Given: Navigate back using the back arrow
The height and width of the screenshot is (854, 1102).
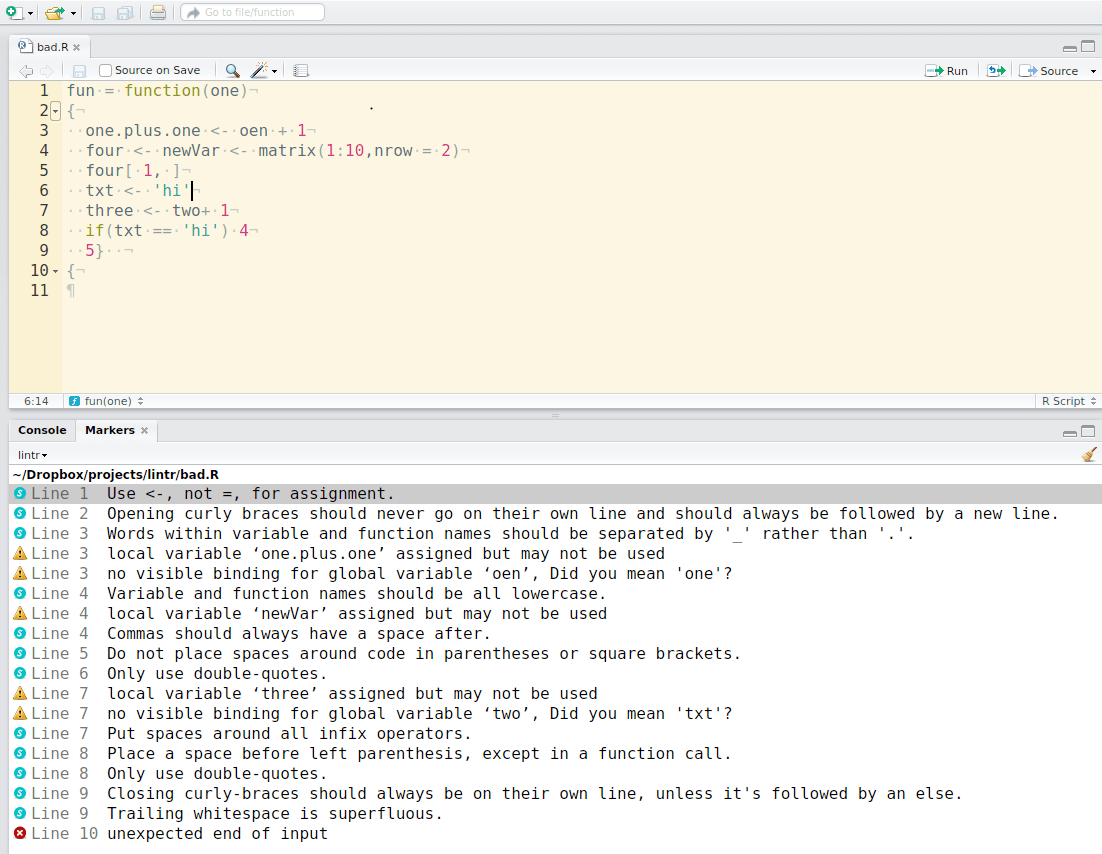Looking at the screenshot, I should [25, 70].
